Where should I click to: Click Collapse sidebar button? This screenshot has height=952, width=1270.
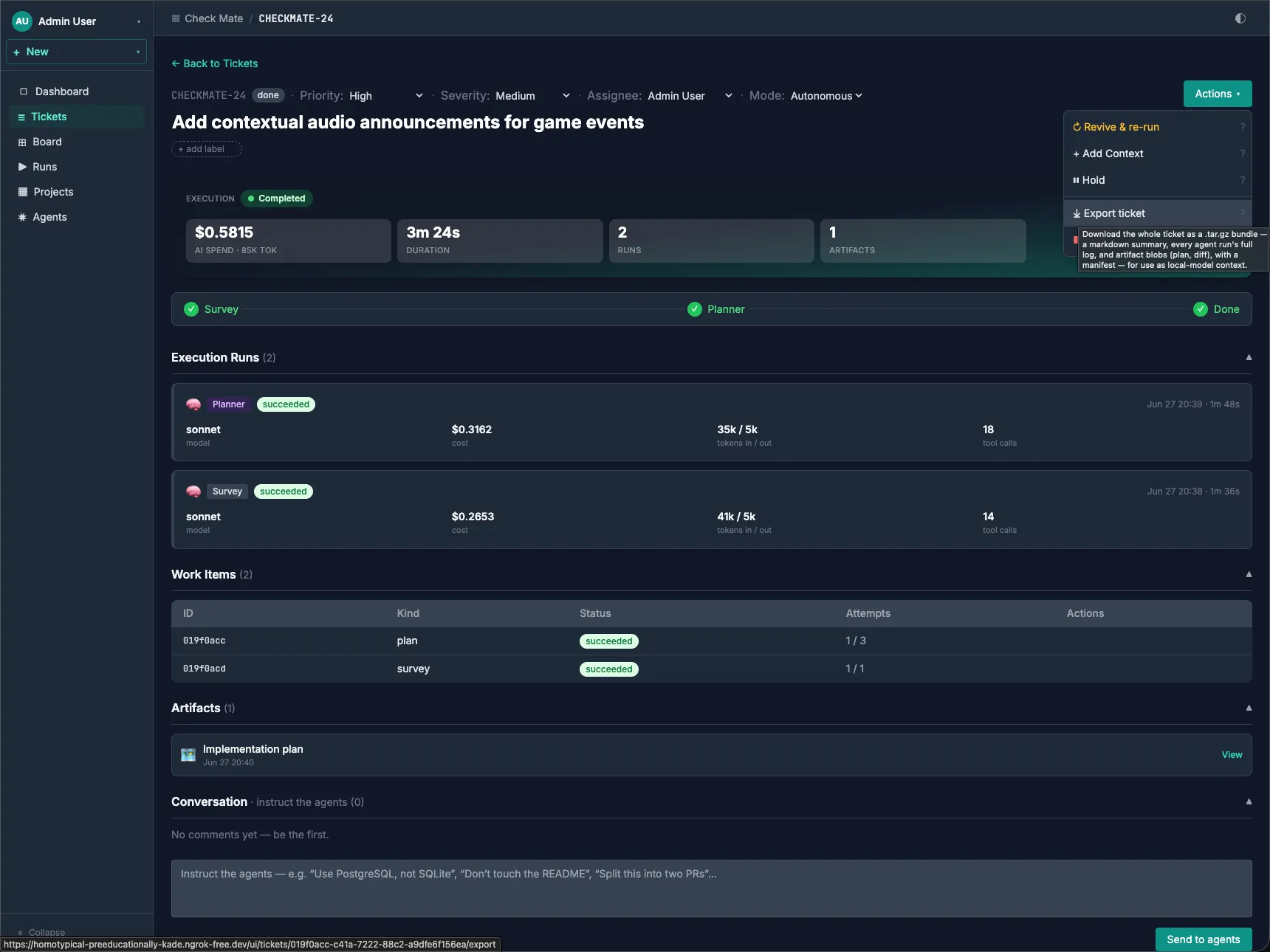coord(41,933)
